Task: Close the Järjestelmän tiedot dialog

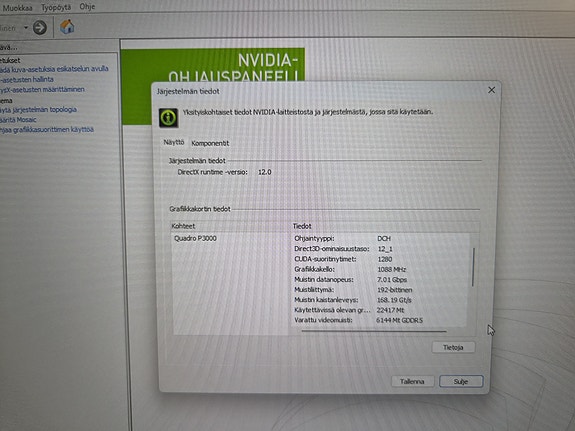Action: pyautogui.click(x=491, y=90)
